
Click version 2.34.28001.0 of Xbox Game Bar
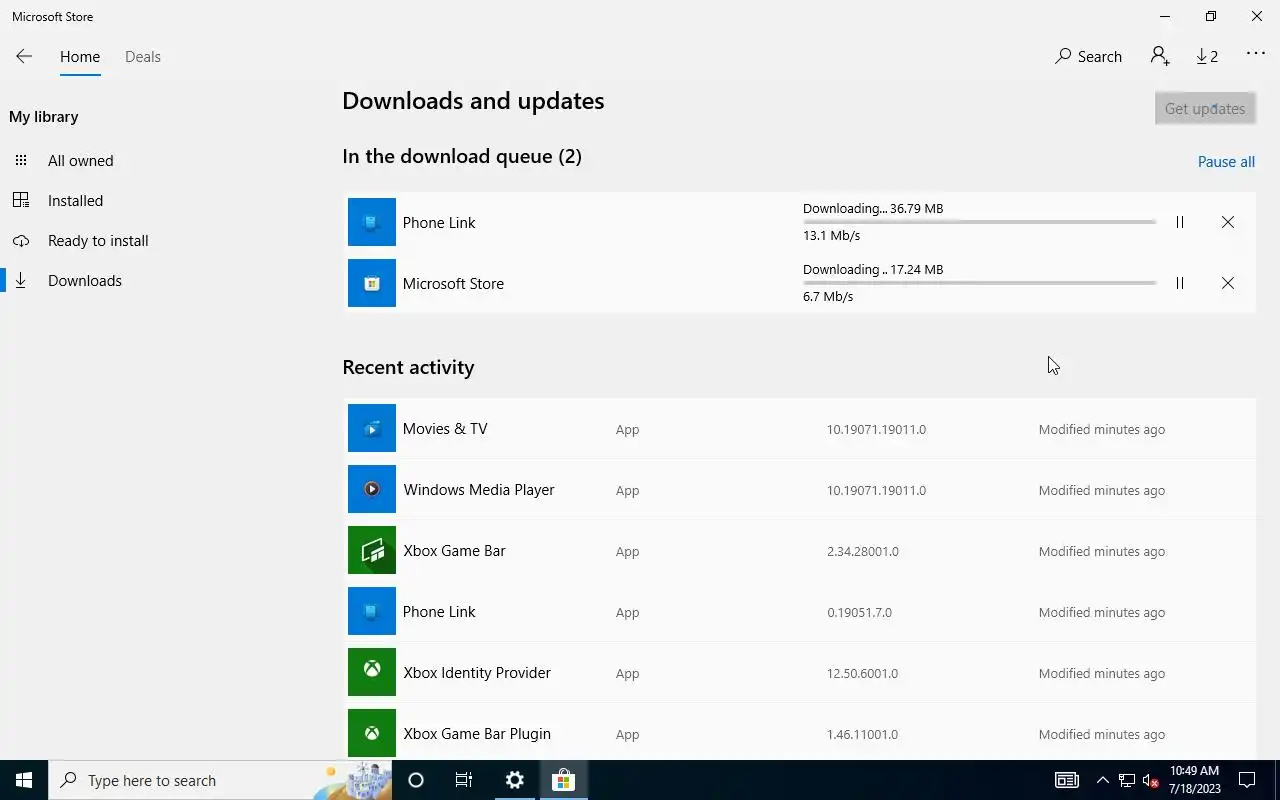click(862, 551)
